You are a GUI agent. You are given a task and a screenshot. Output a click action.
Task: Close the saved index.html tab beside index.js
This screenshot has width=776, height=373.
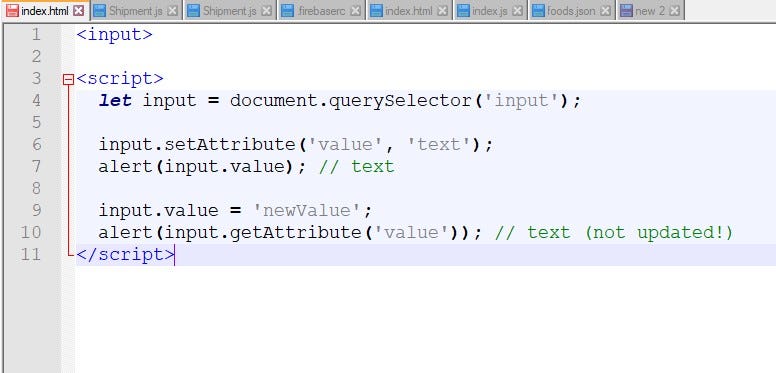442,11
